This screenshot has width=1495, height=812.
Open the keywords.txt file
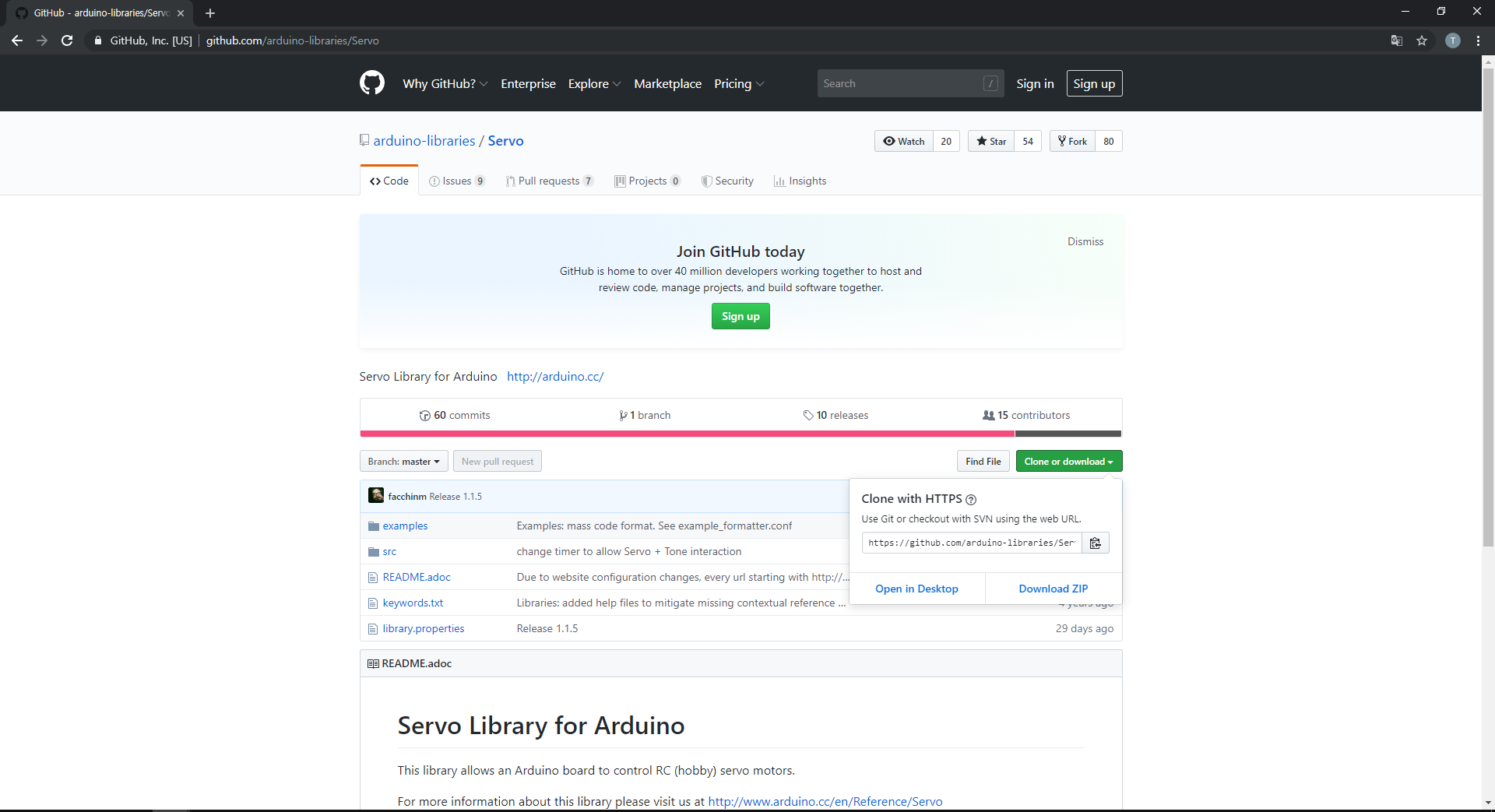tap(413, 603)
